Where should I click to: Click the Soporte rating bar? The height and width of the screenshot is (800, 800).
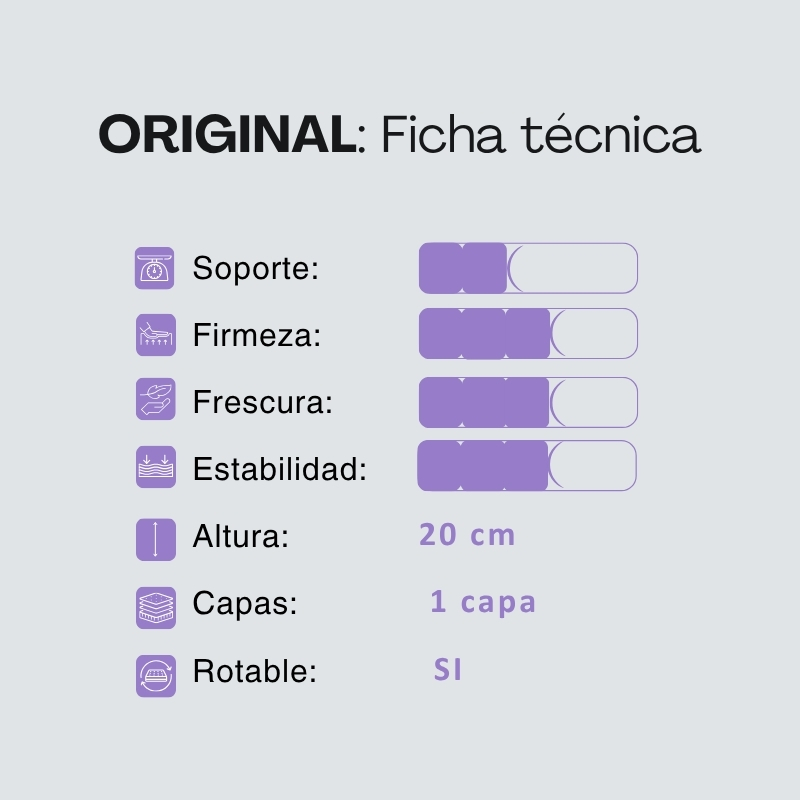click(528, 268)
